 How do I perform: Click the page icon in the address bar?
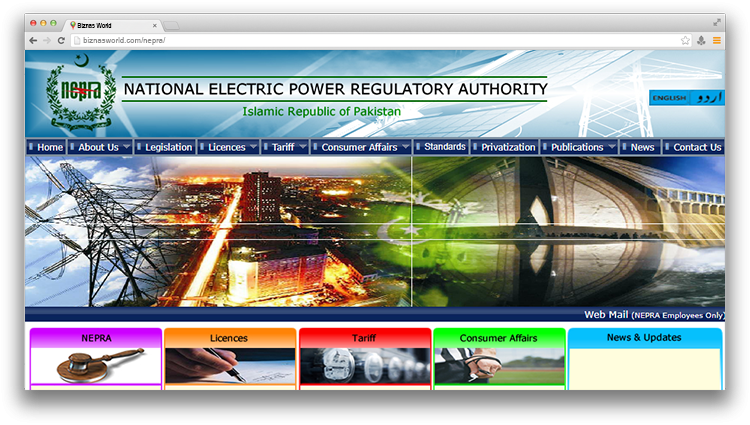point(77,41)
